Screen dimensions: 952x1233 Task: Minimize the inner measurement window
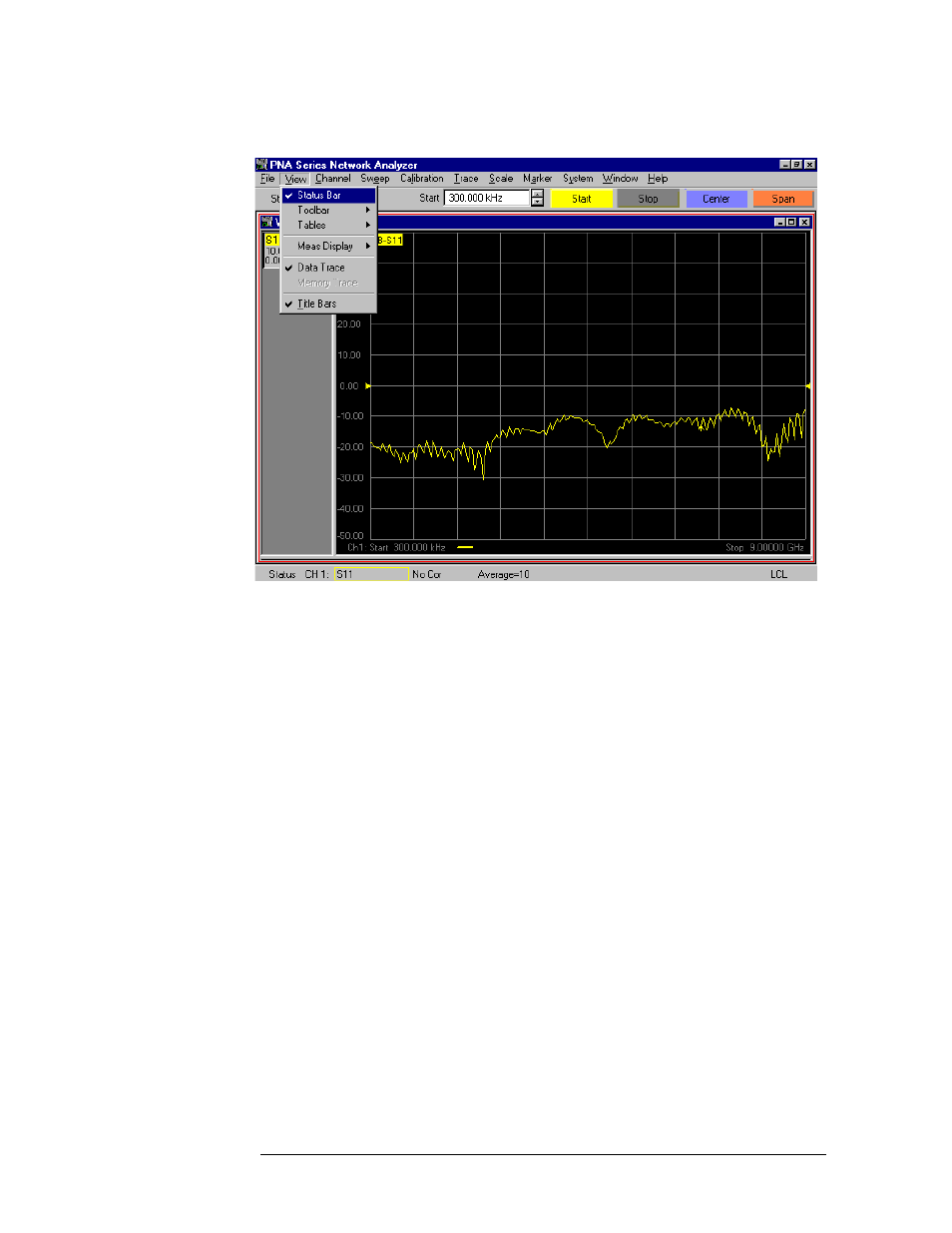[x=780, y=223]
